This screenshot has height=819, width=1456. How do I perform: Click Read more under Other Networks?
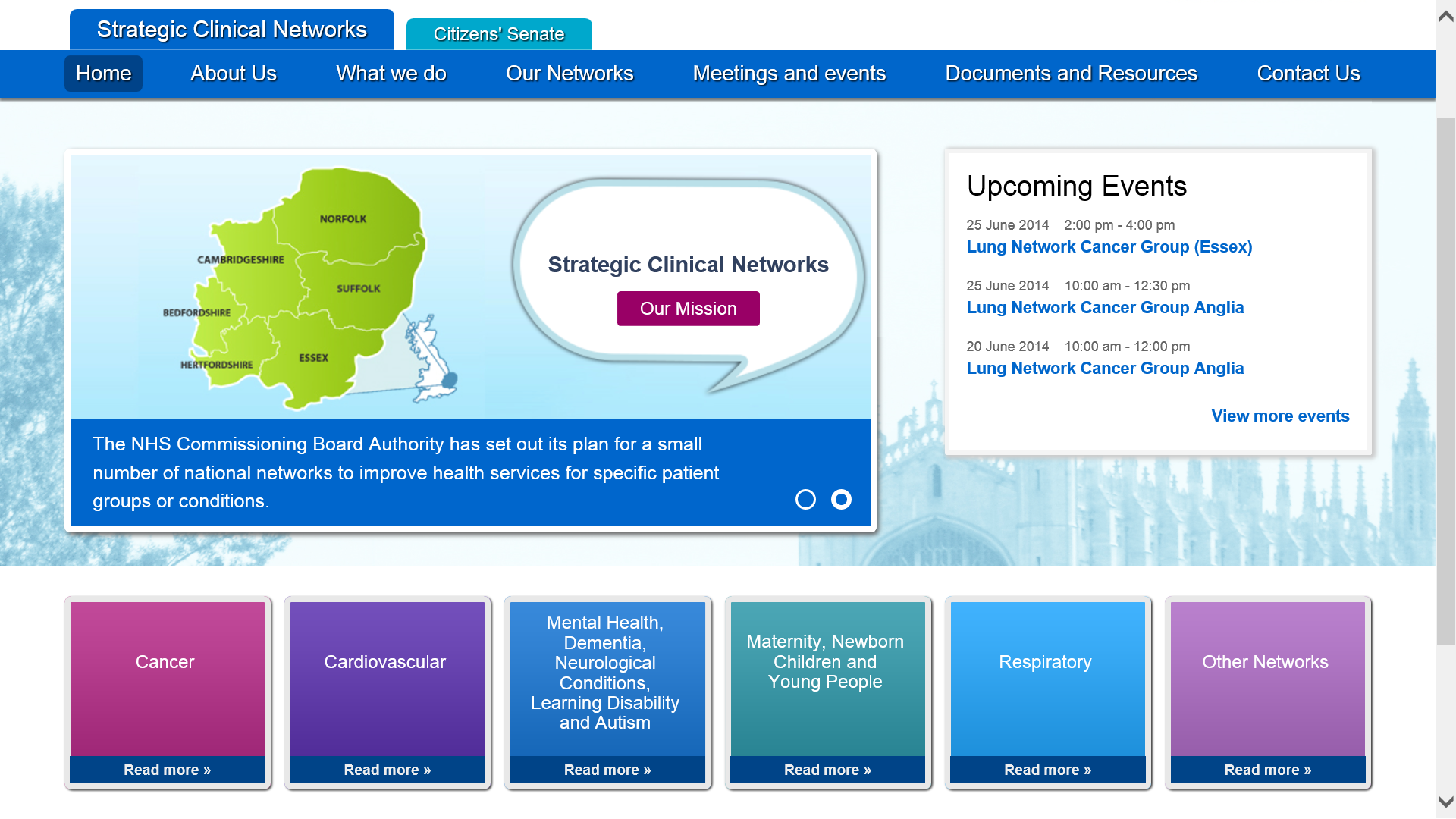tap(1267, 770)
